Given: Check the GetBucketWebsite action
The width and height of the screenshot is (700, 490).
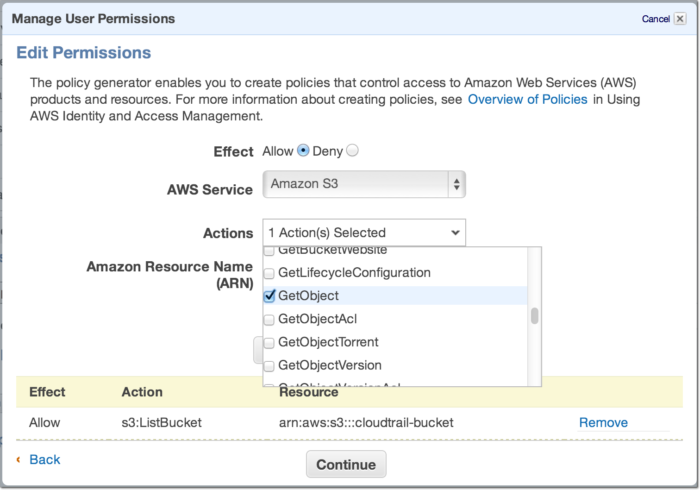Looking at the screenshot, I should (269, 250).
